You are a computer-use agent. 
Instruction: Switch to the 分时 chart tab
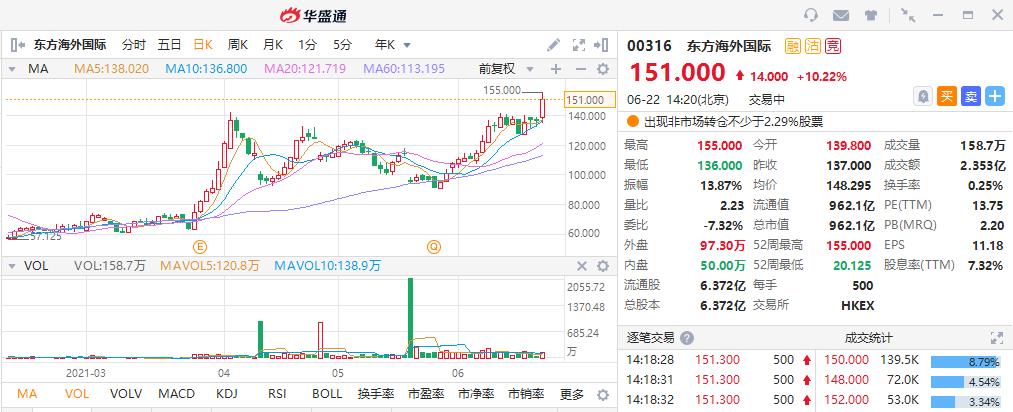[x=133, y=44]
